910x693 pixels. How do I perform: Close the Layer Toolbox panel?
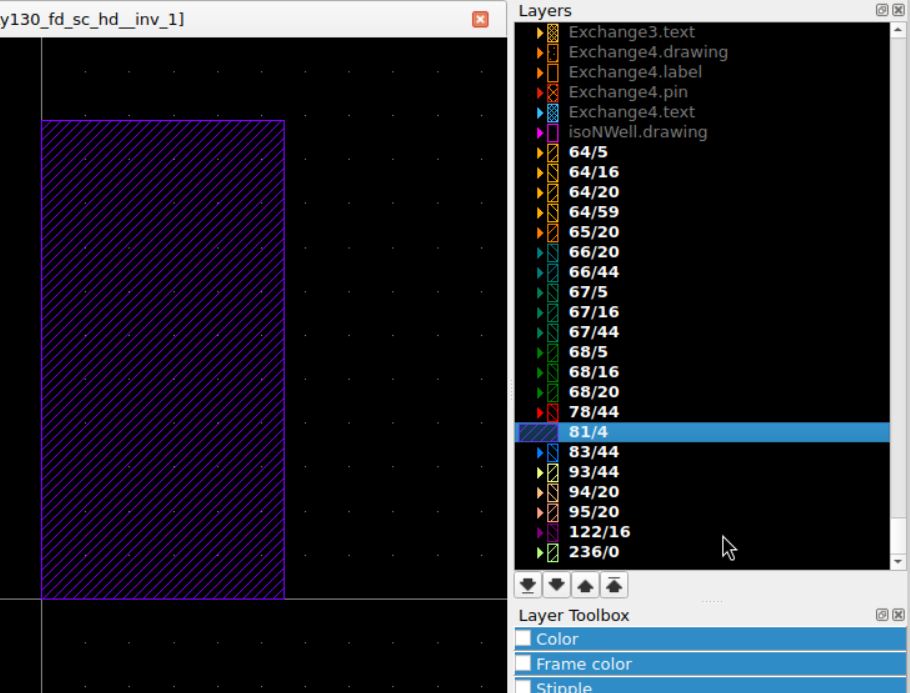[x=898, y=615]
